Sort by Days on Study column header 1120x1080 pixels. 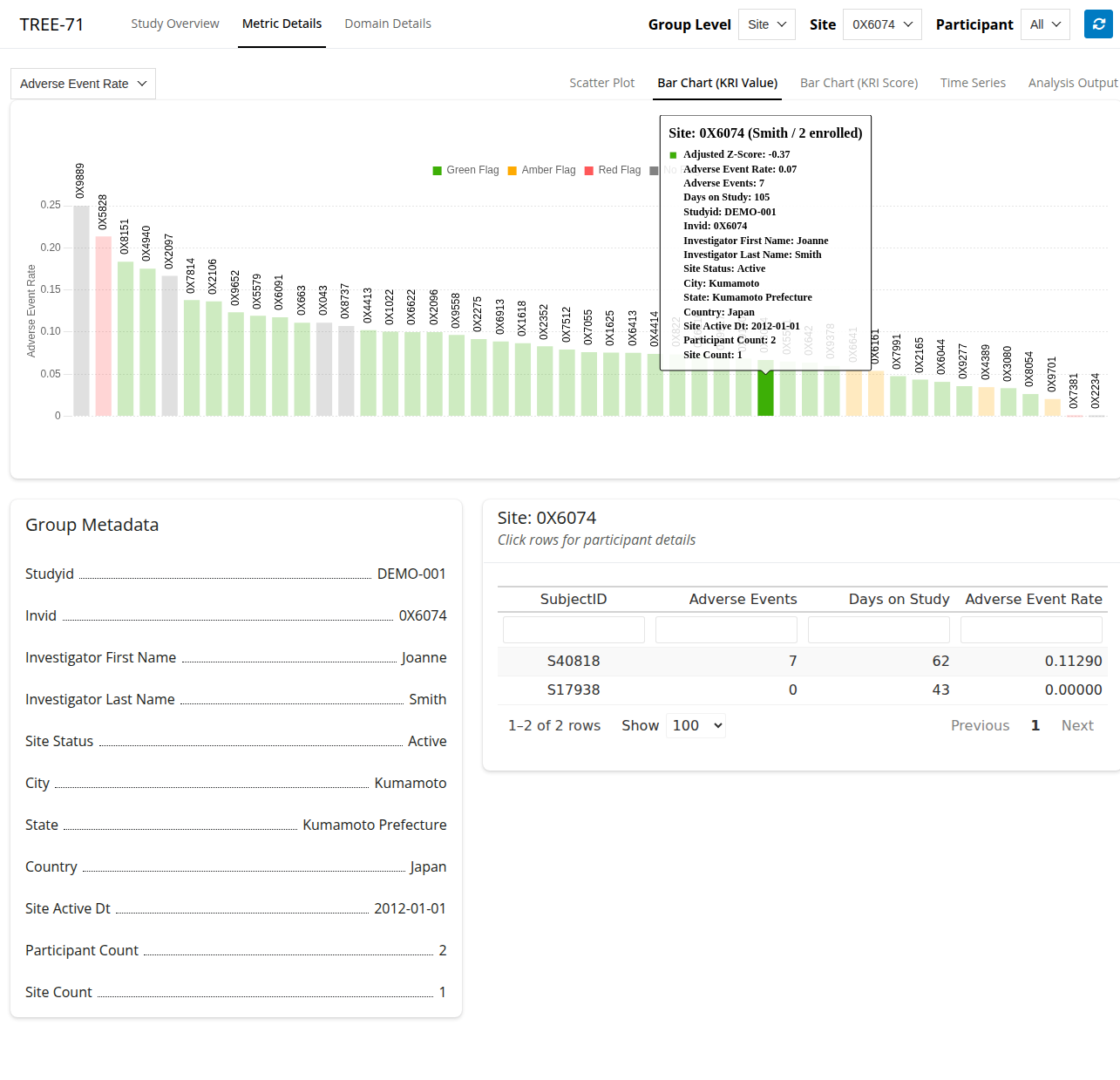pyautogui.click(x=899, y=599)
